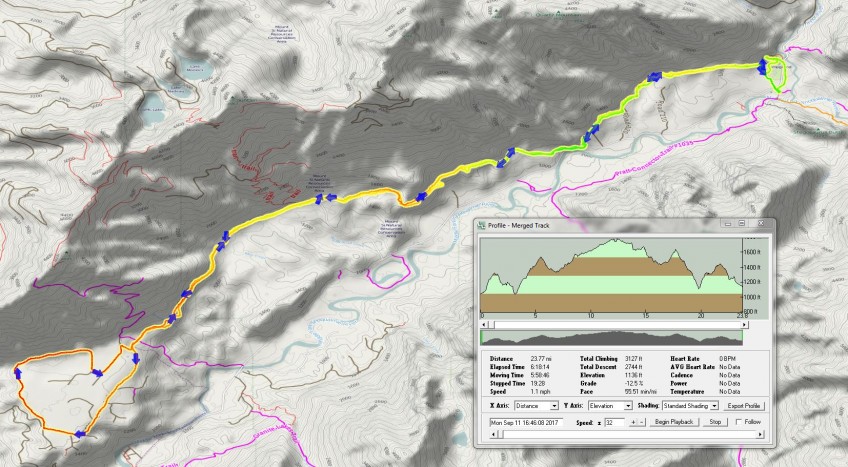Expand the Shading dropdown menu
This screenshot has height=467, width=848.
pyautogui.click(x=714, y=406)
